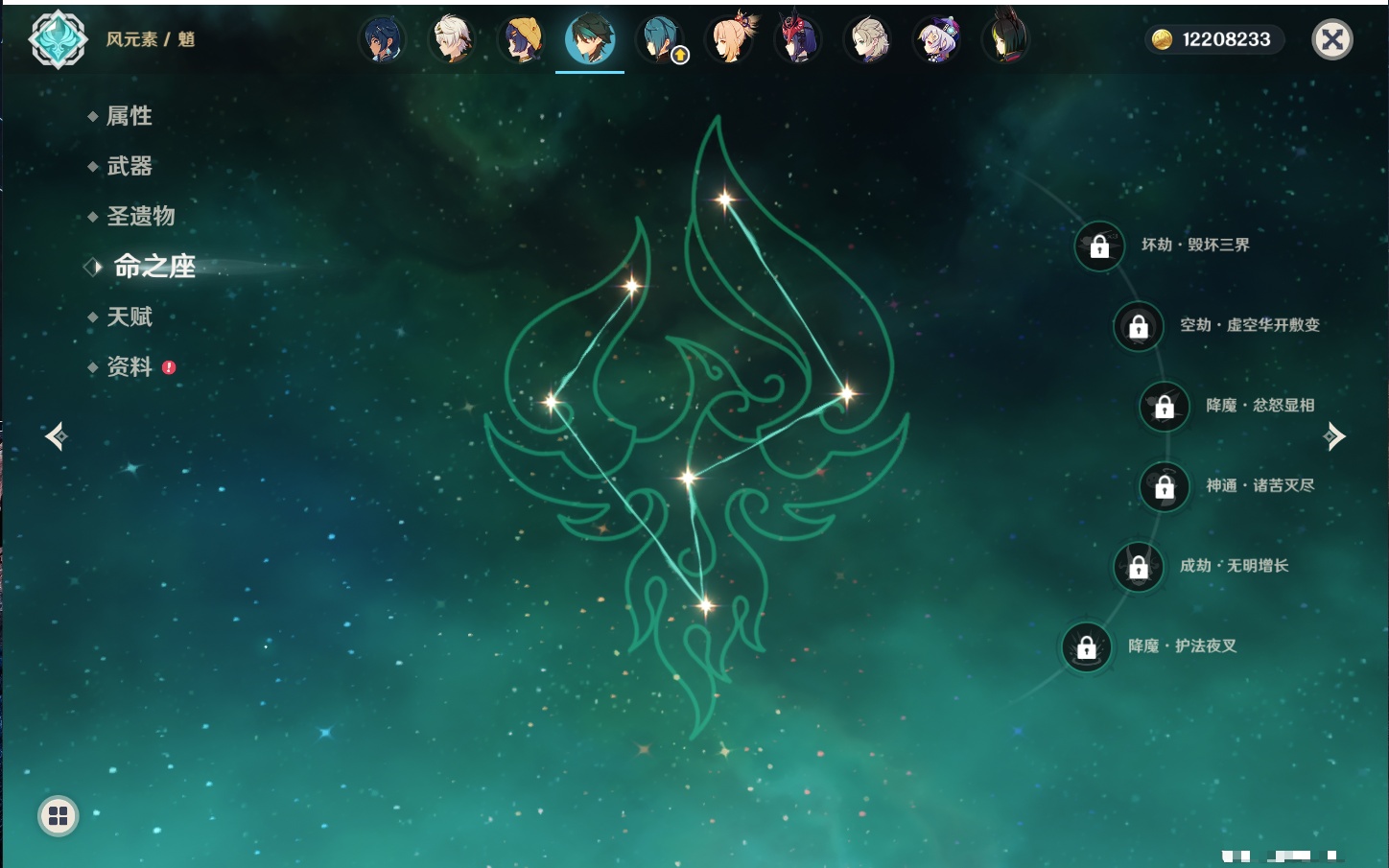Click the lock icon for 神通·诸苦灭尽
The height and width of the screenshot is (868, 1389).
pos(1165,487)
